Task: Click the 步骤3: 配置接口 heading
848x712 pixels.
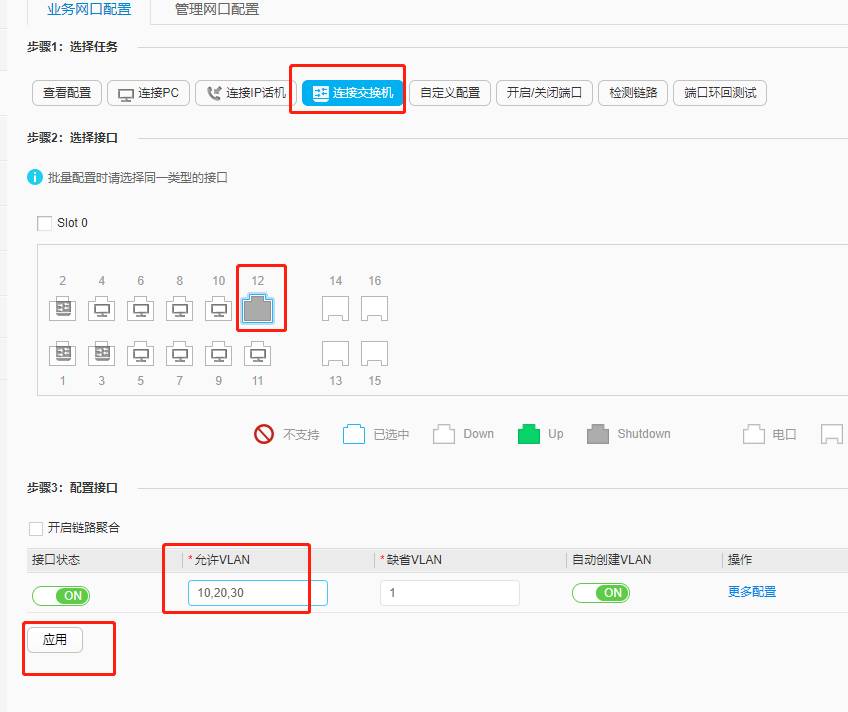Action: point(72,488)
